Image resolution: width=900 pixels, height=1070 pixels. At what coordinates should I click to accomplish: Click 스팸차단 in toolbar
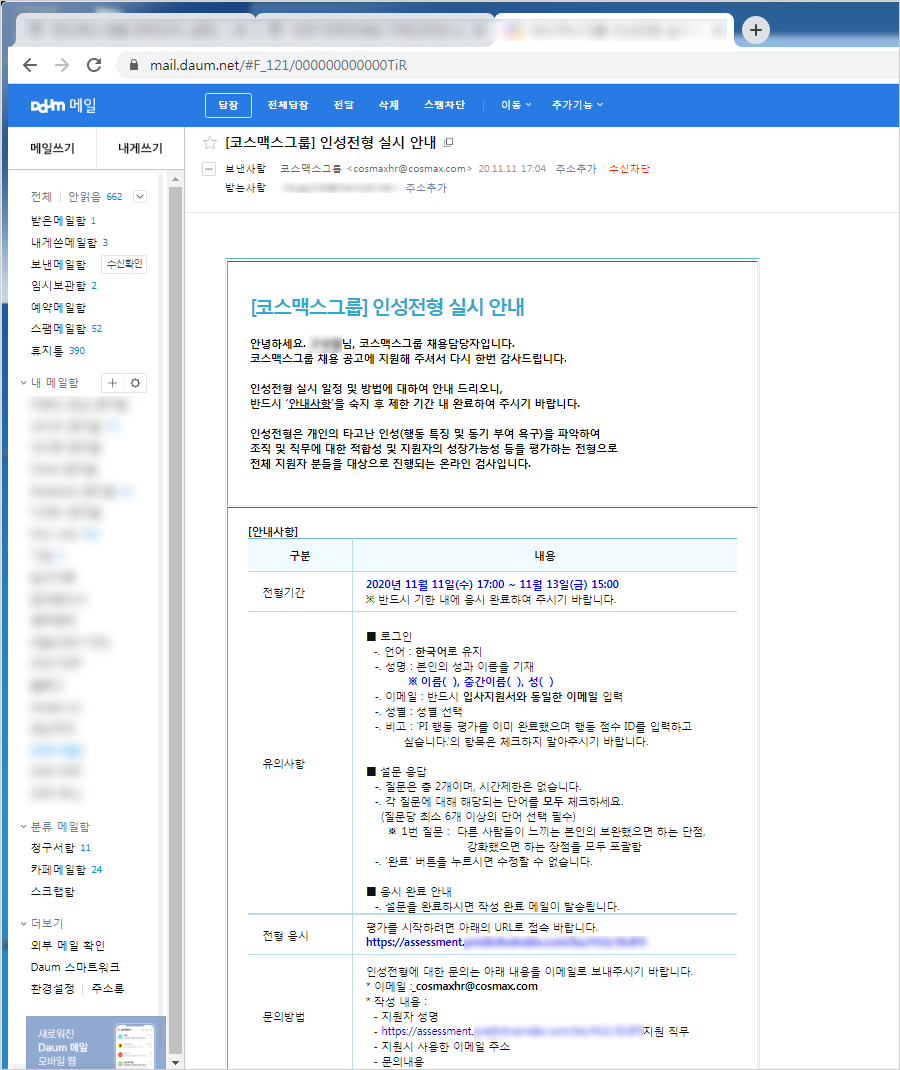pyautogui.click(x=444, y=105)
